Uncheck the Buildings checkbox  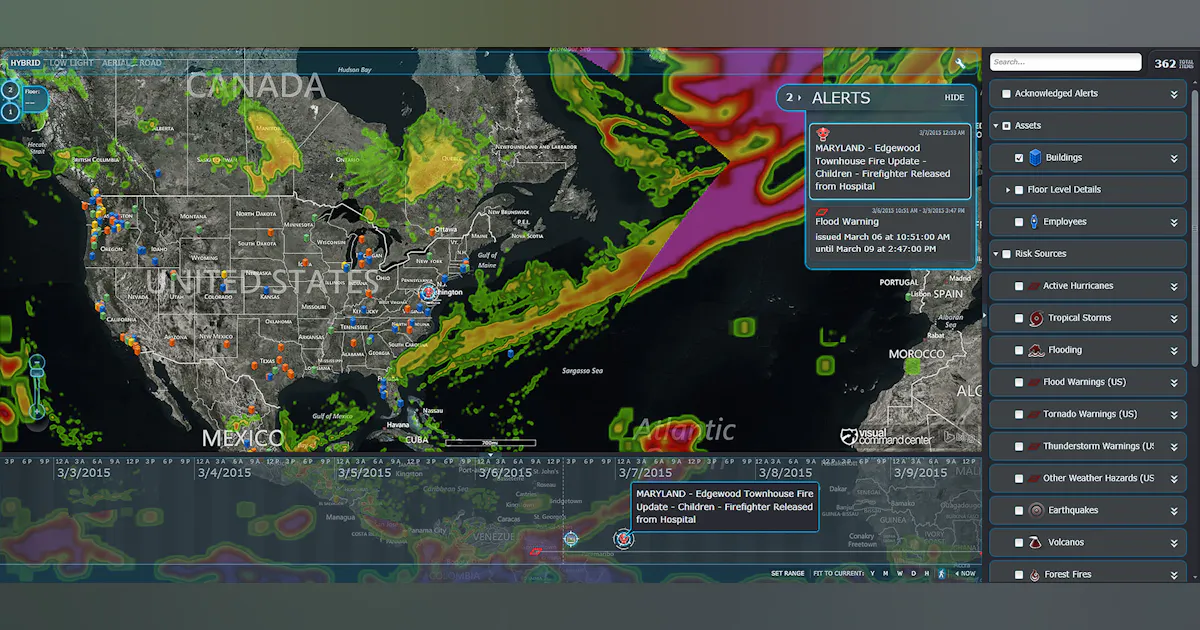[x=1019, y=157]
